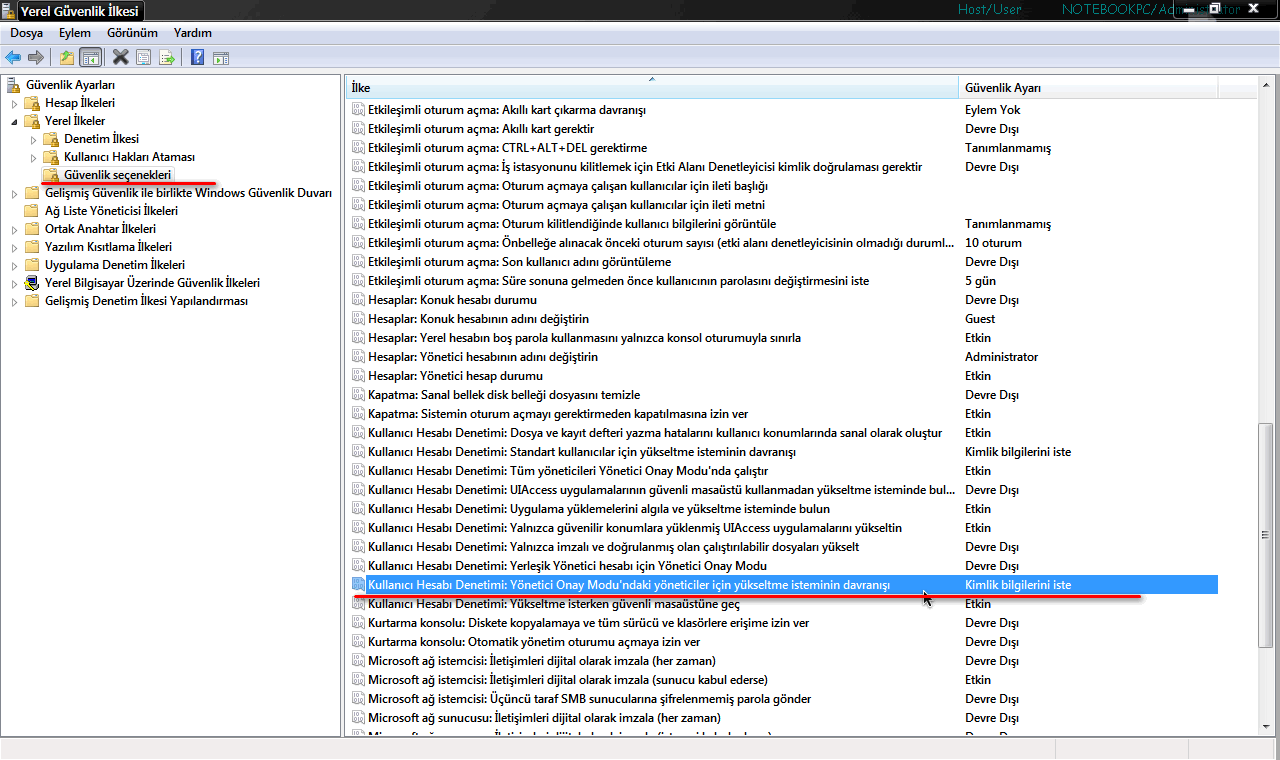Click policy icon of 'Kurtarma konsolu: Otomatik yönetim oturumu açmaya izin ver'
Viewport: 1280px width, 760px height.
(x=358, y=642)
